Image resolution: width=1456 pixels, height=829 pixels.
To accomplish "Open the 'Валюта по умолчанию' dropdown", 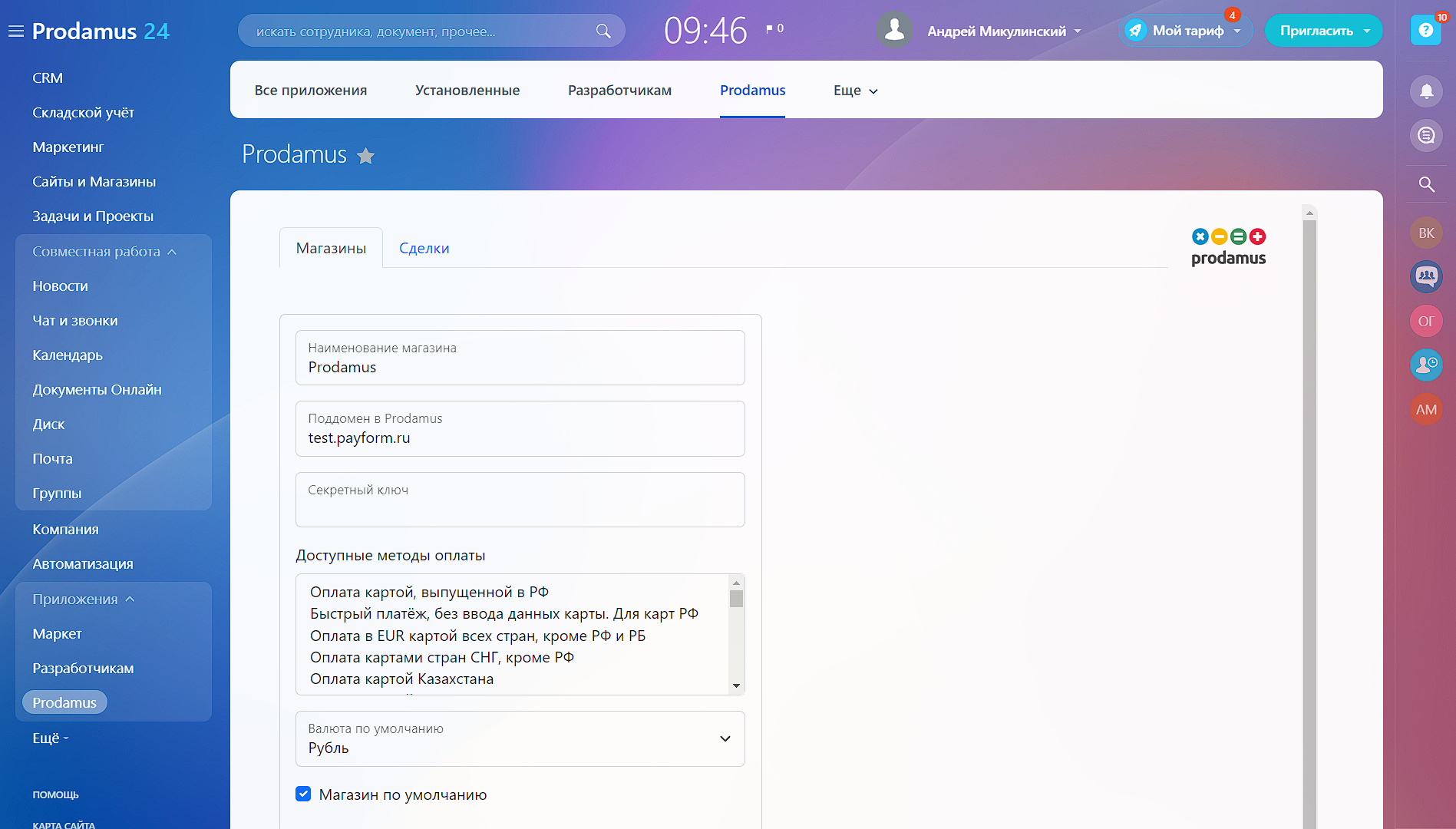I will coord(520,738).
